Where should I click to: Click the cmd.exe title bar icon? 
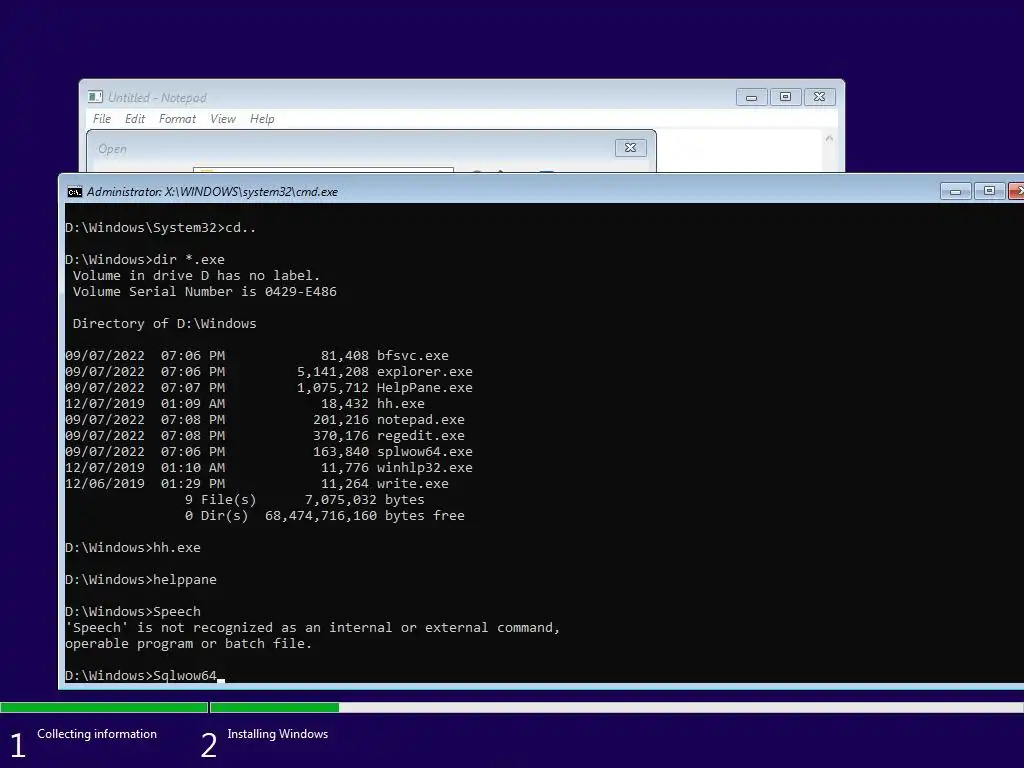coord(74,192)
